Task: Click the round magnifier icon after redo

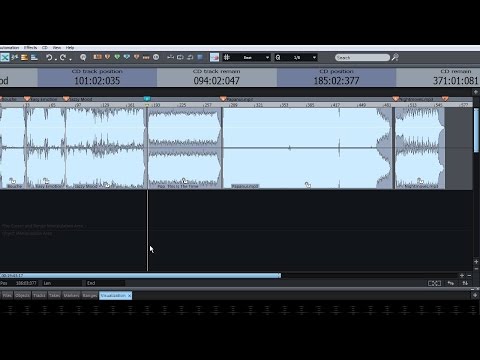Action: (83, 58)
